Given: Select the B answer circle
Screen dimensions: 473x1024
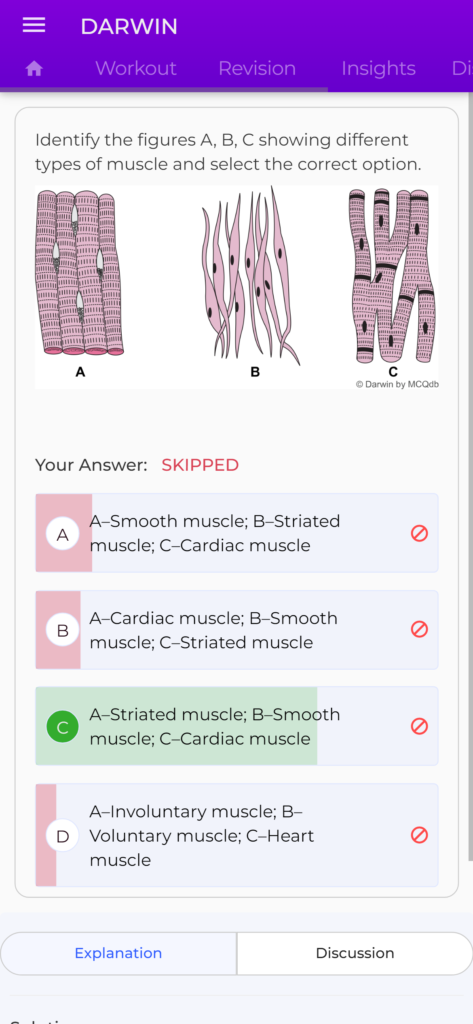Looking at the screenshot, I should click(x=63, y=630).
